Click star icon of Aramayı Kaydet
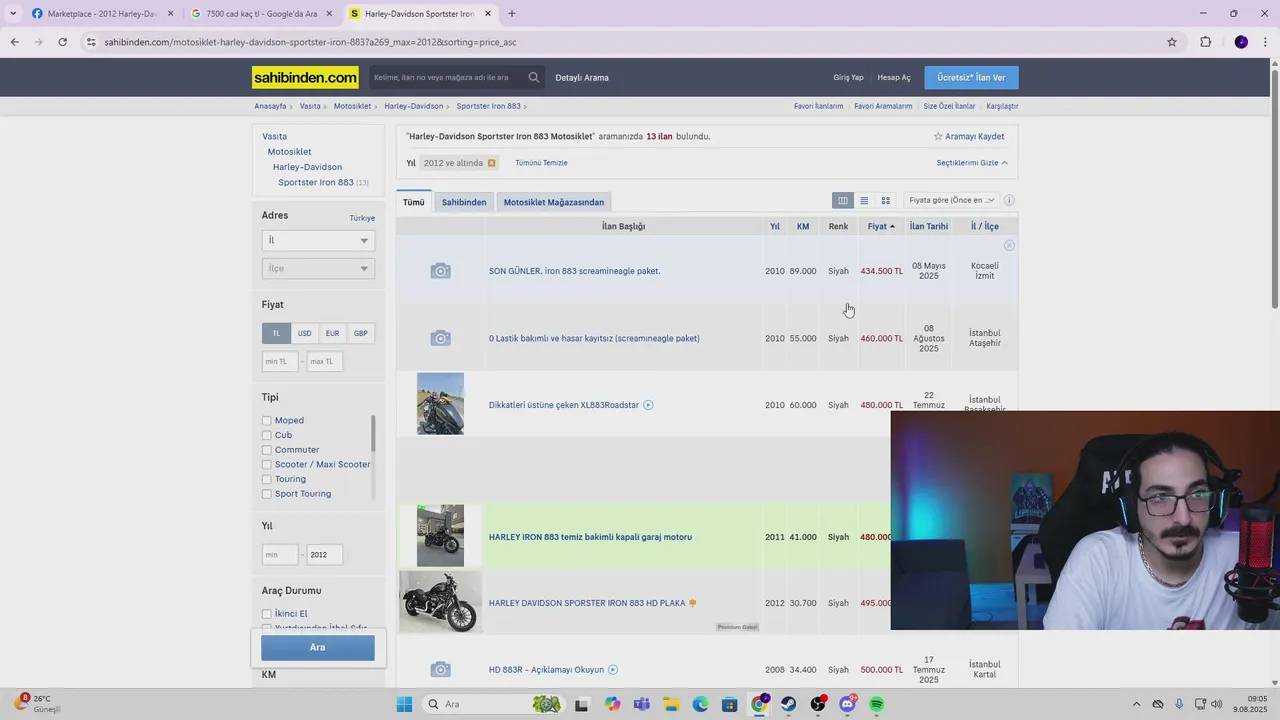 [x=938, y=136]
